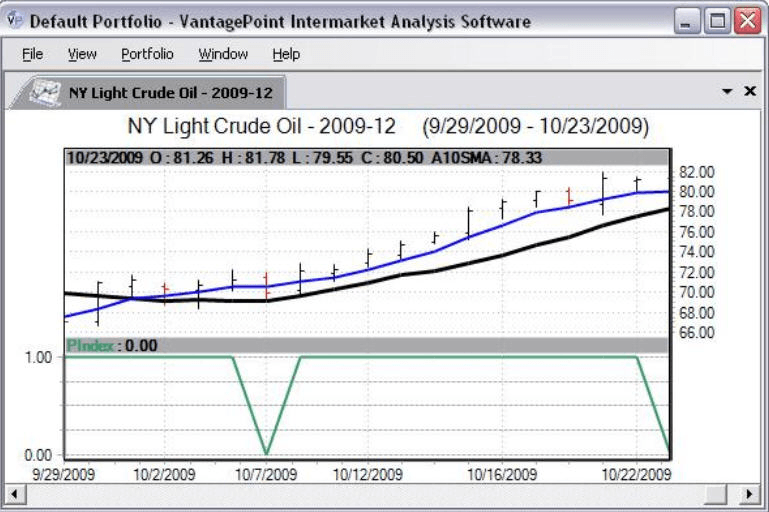Close the NY Light Crude Oil tab
769x512 pixels.
point(750,91)
